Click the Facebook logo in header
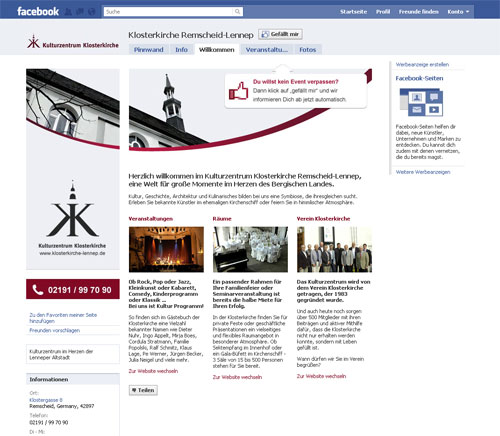 click(x=38, y=12)
